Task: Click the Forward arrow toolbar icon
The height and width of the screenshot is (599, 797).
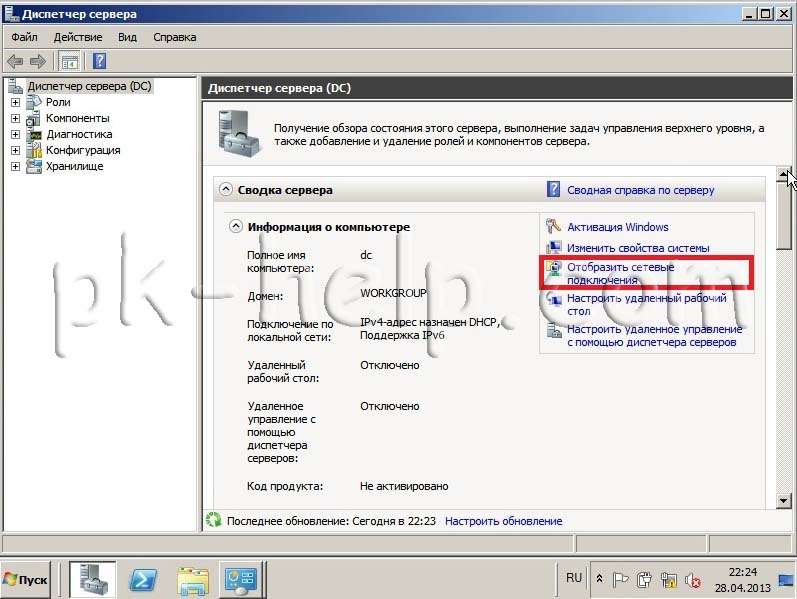Action: click(x=38, y=61)
